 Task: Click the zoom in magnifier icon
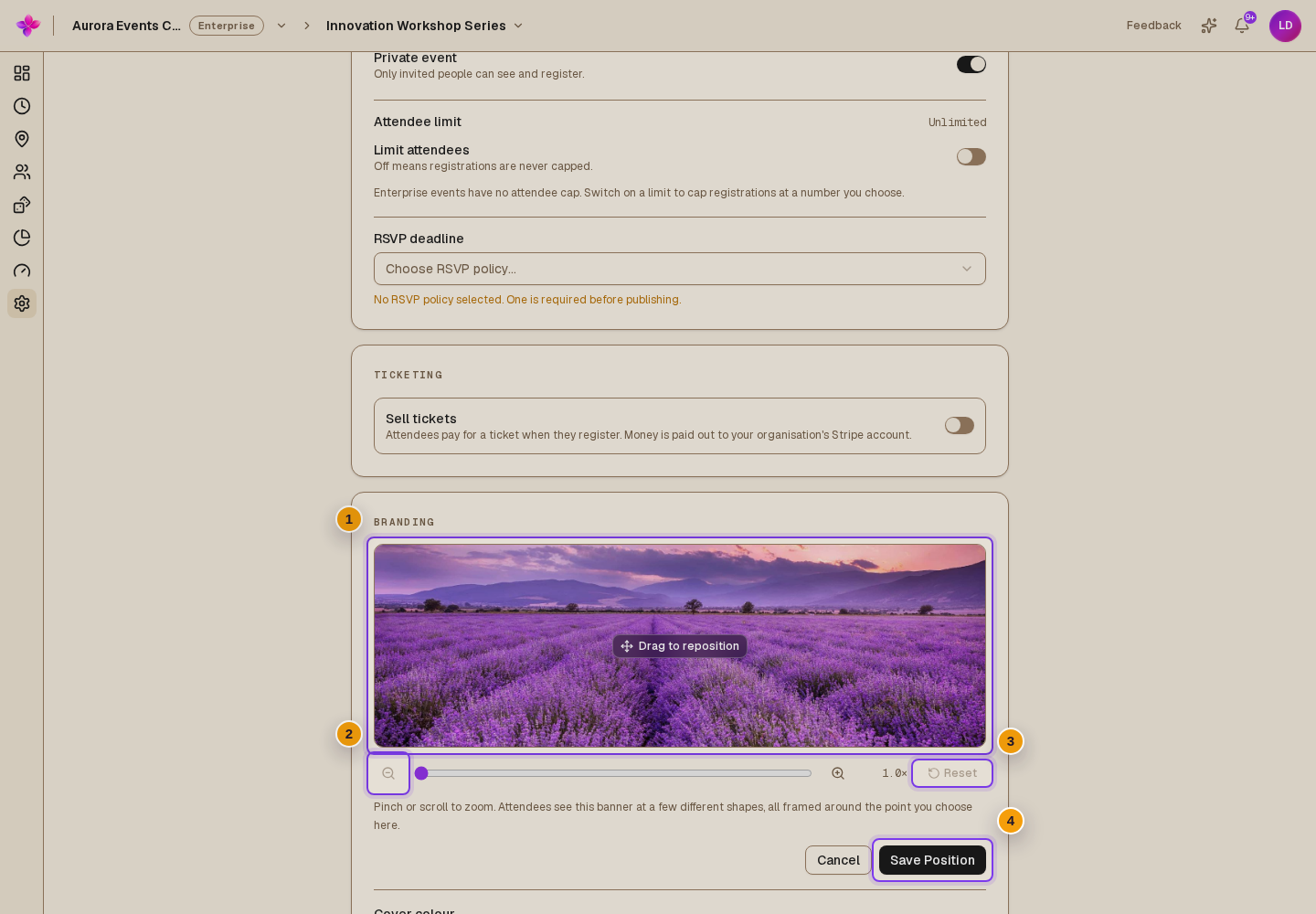(x=838, y=773)
